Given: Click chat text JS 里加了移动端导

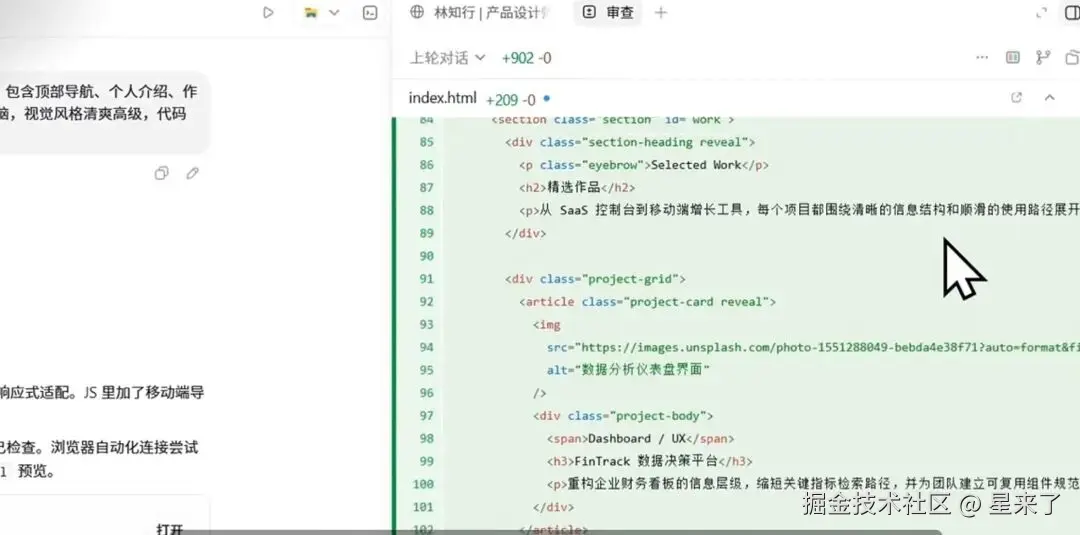Looking at the screenshot, I should click(x=143, y=393).
